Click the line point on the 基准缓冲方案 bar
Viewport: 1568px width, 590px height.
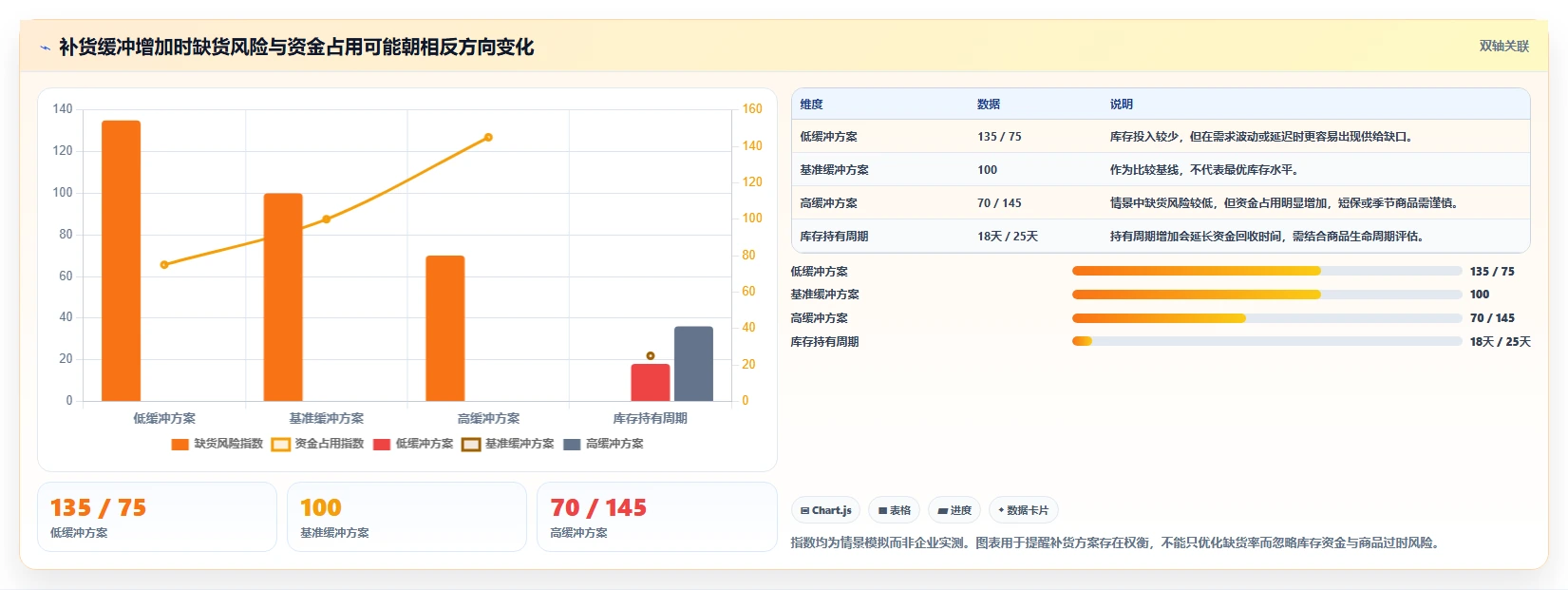pos(327,219)
